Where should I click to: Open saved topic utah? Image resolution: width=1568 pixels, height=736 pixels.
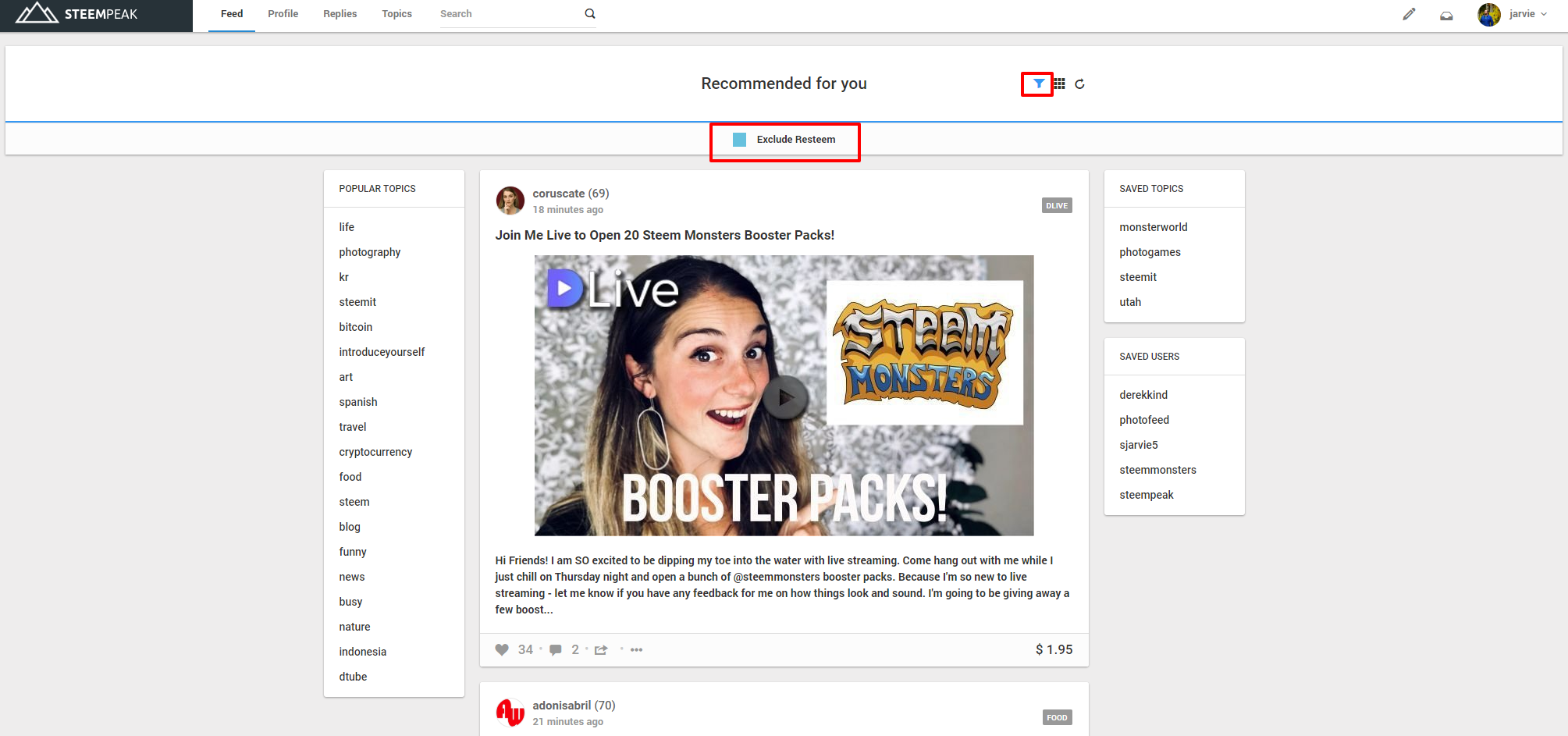[x=1130, y=302]
